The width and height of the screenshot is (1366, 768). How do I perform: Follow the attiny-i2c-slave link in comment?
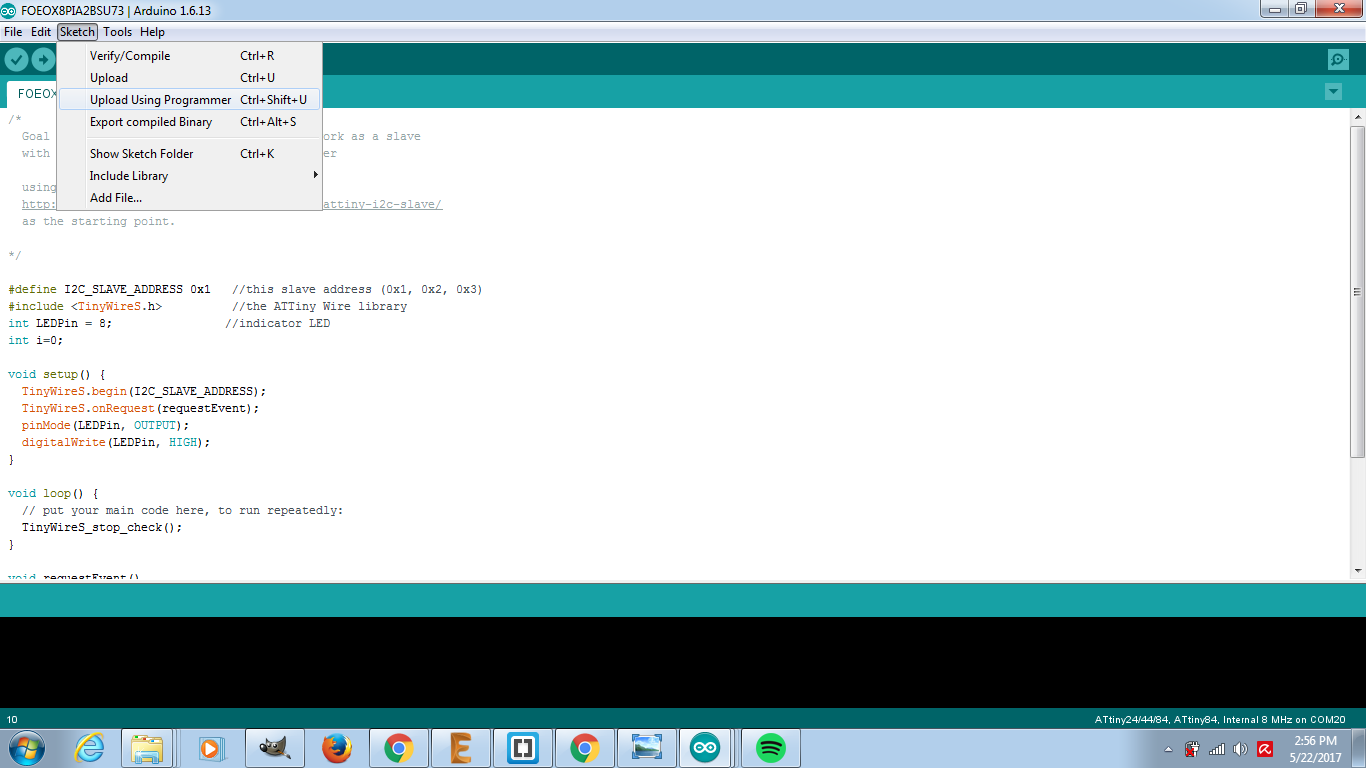[382, 204]
